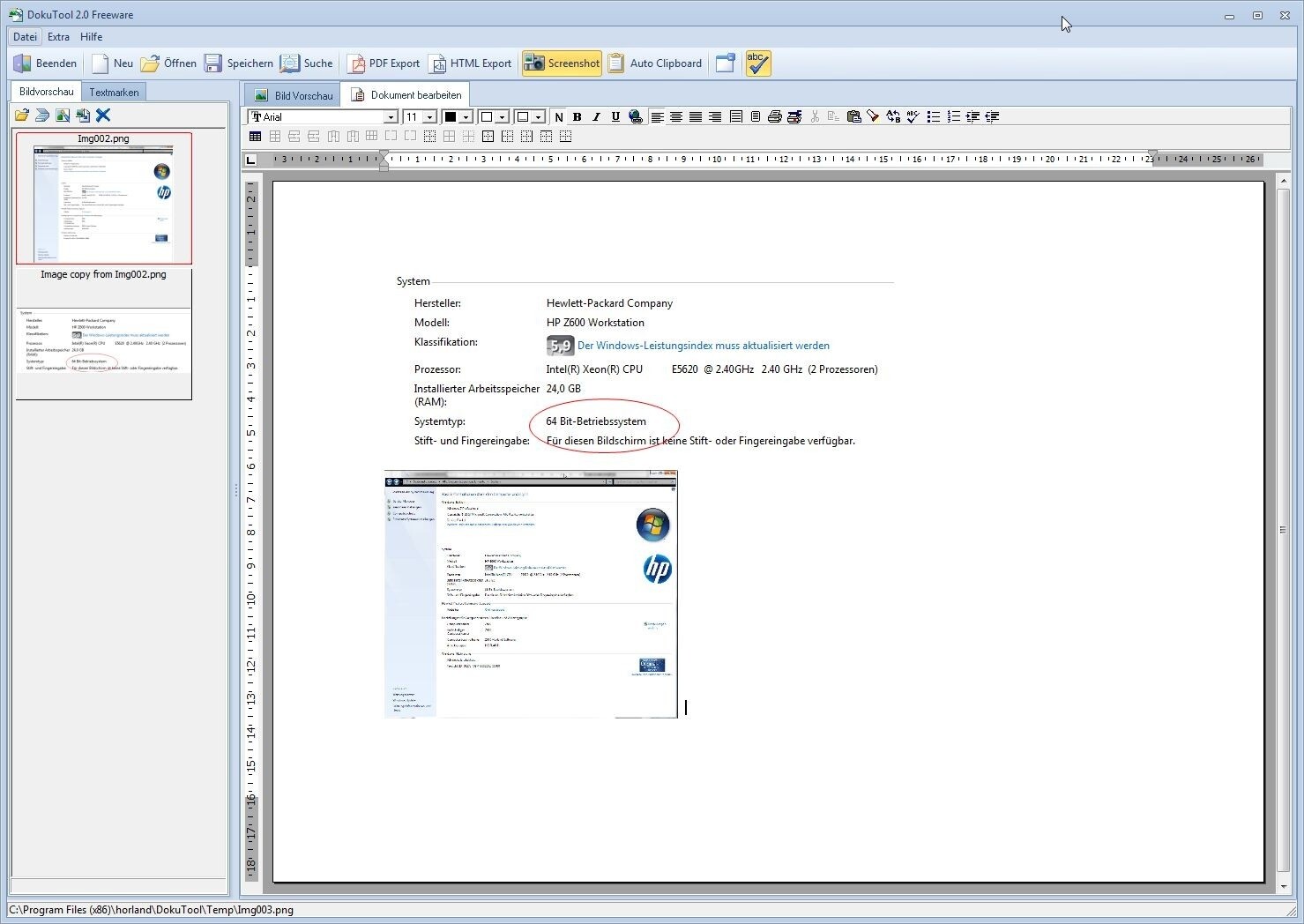Save with the Speichern button

point(239,63)
